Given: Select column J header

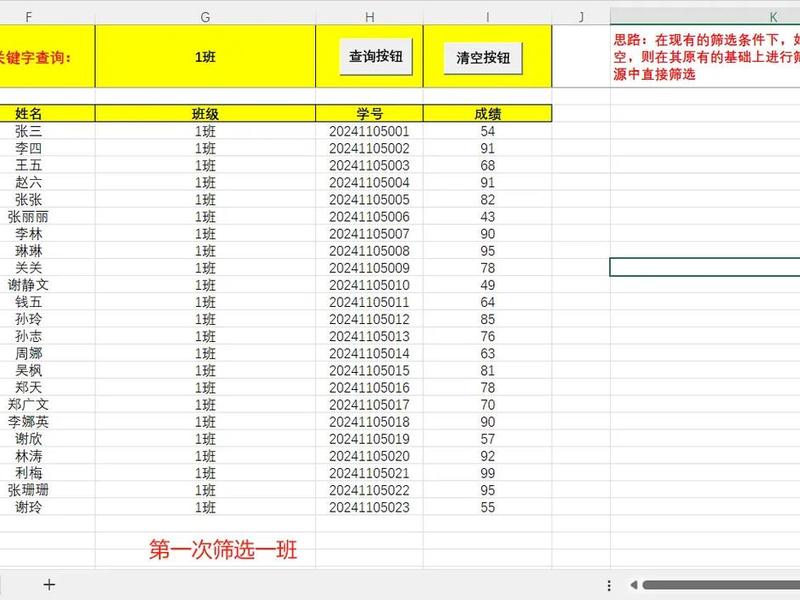Looking at the screenshot, I should click(x=581, y=17).
